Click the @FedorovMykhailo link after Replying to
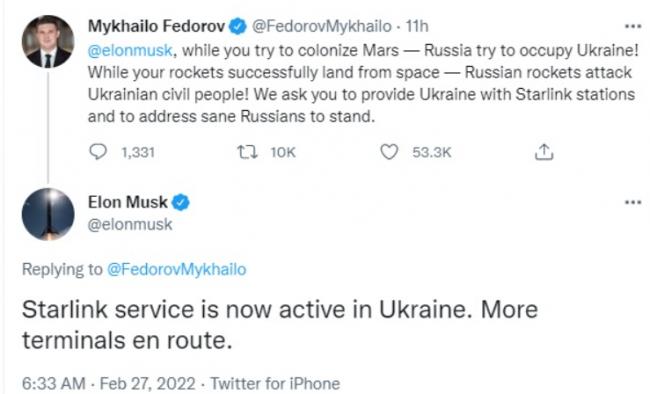This screenshot has height=394, width=650. [x=177, y=269]
